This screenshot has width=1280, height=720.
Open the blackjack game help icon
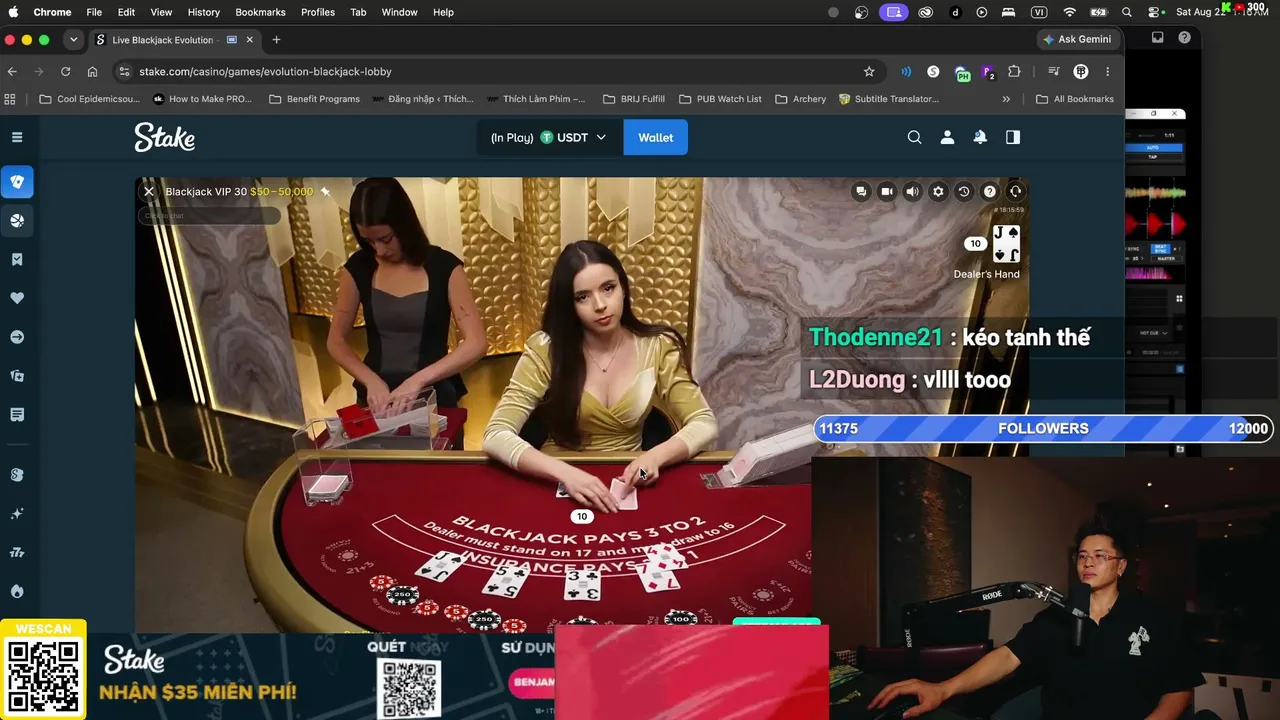coord(990,192)
